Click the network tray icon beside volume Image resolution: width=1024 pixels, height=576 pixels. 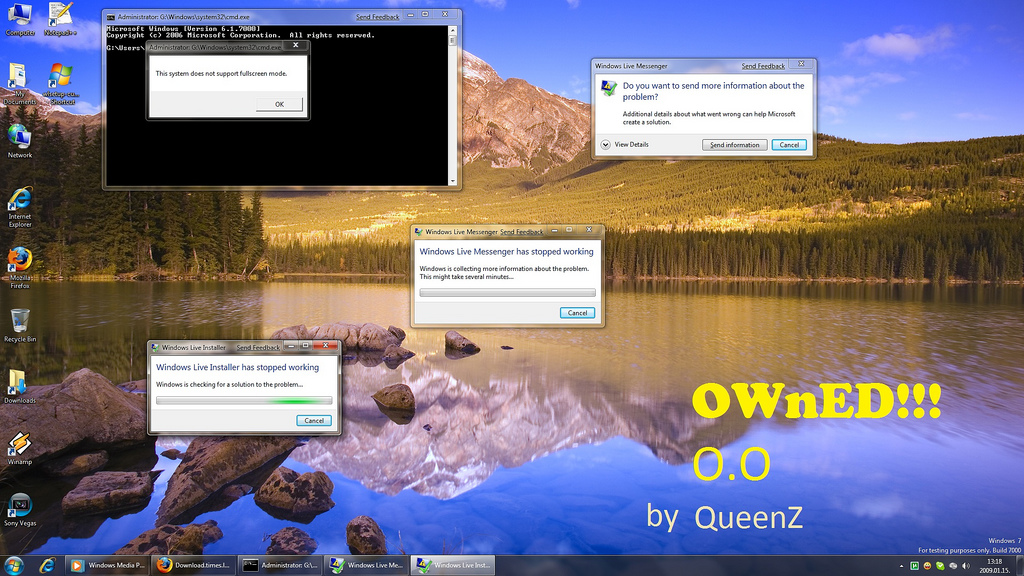(x=953, y=566)
